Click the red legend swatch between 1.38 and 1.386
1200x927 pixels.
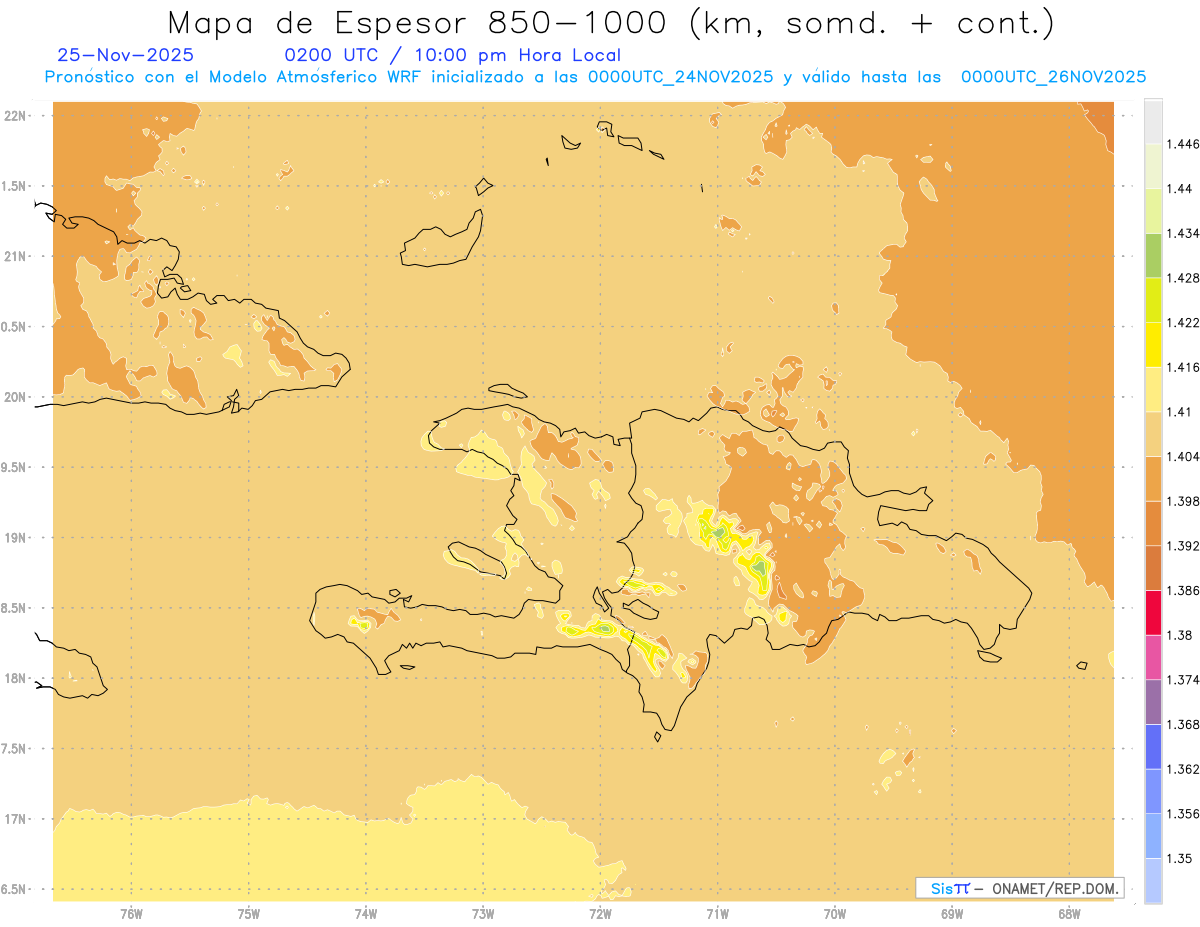coord(1153,612)
